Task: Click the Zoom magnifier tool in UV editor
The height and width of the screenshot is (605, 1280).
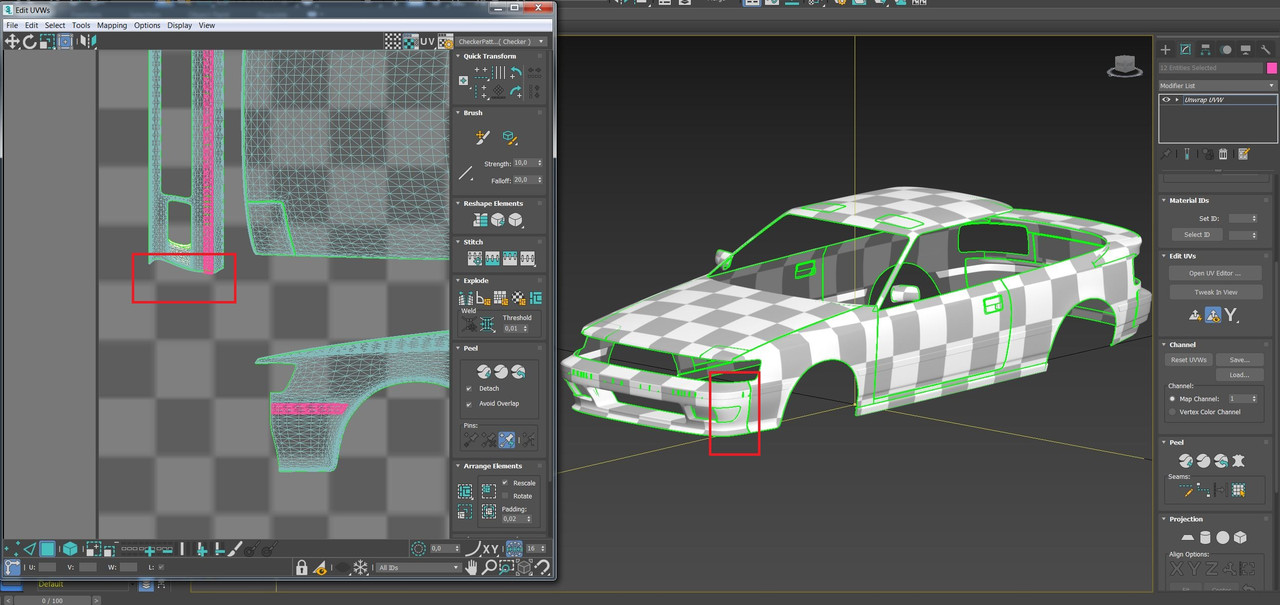Action: 489,567
